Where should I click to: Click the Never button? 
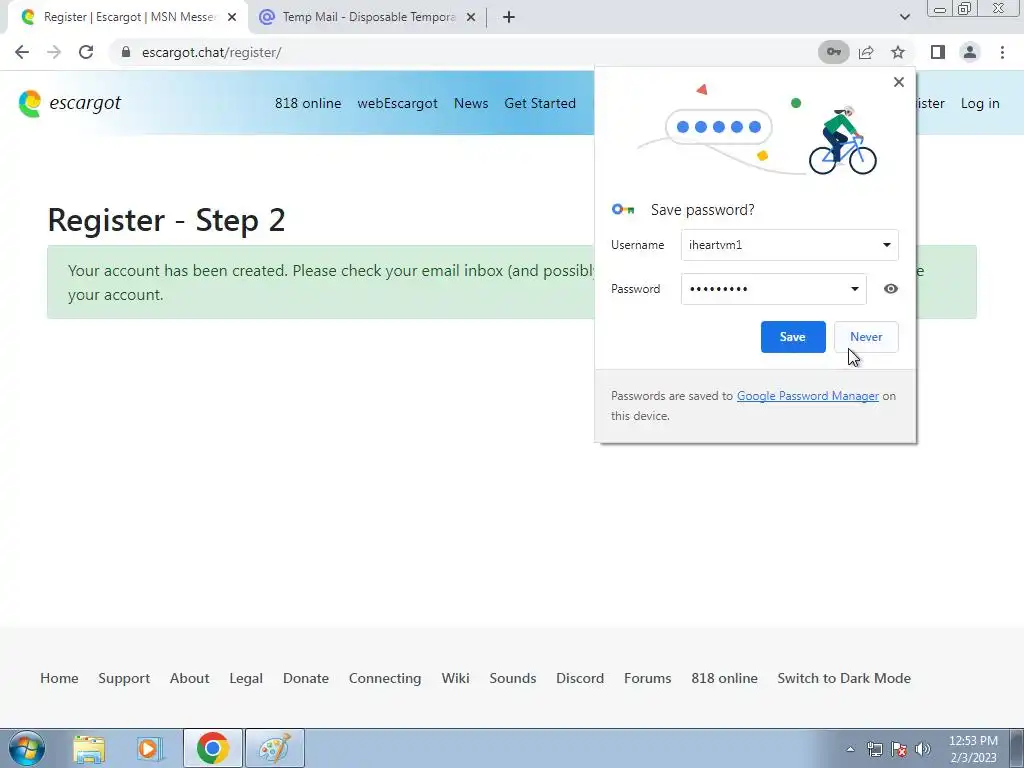(866, 337)
